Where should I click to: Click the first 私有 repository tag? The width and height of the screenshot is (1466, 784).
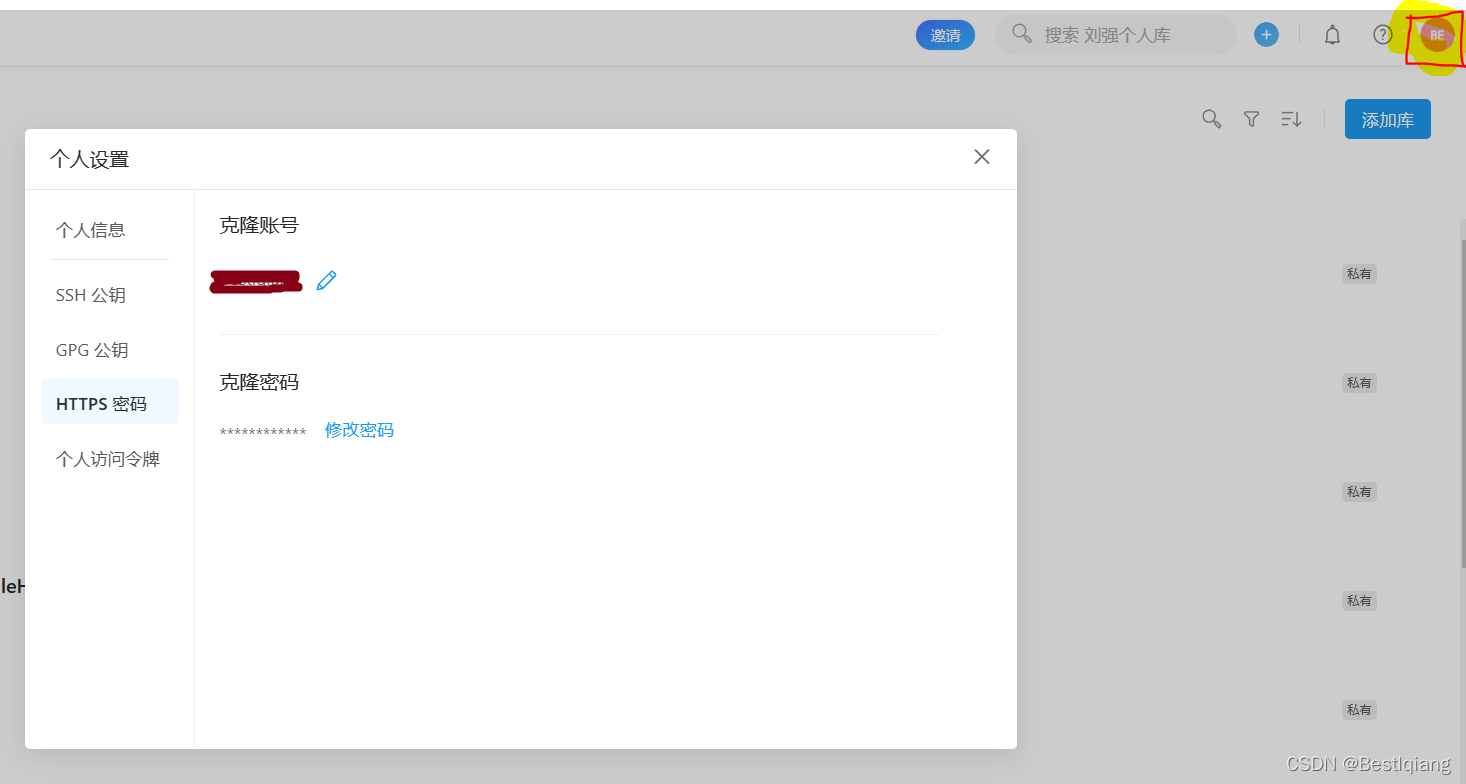pyautogui.click(x=1358, y=273)
